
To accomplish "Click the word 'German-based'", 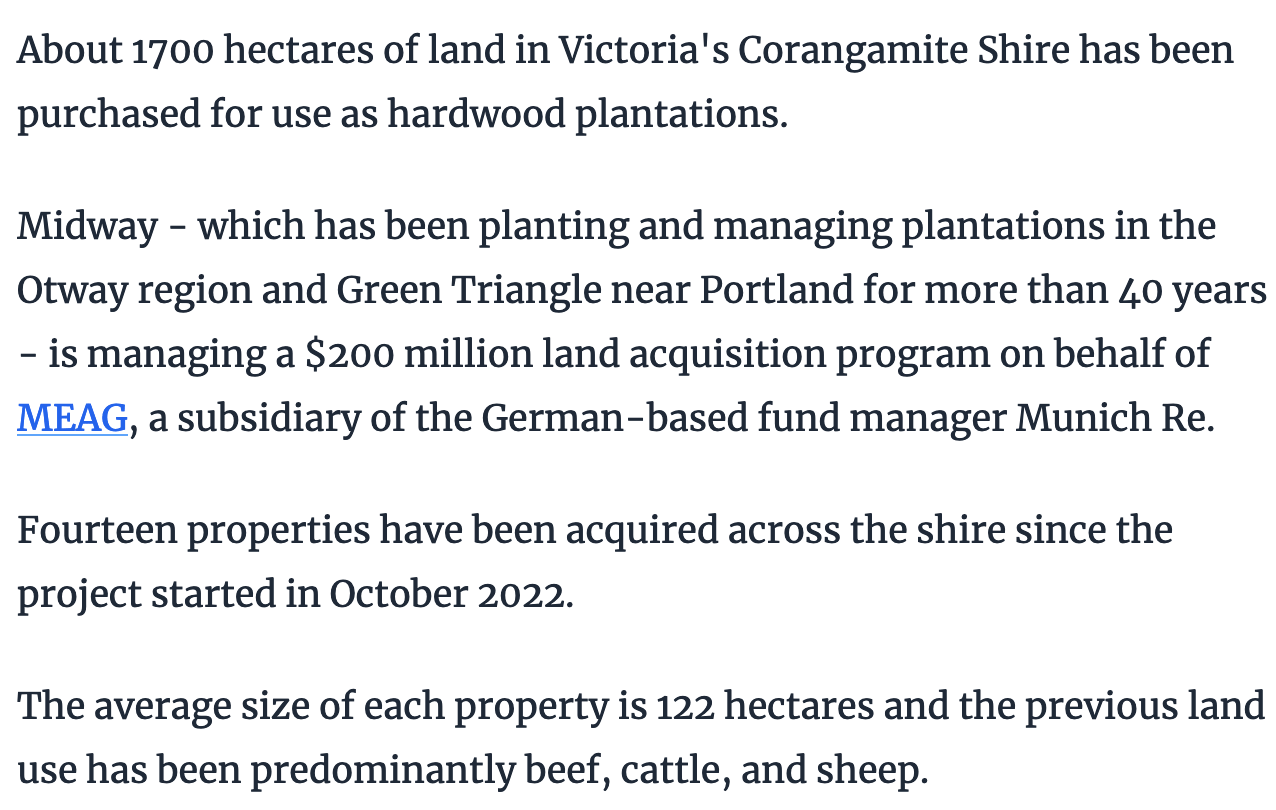I will tap(615, 419).
